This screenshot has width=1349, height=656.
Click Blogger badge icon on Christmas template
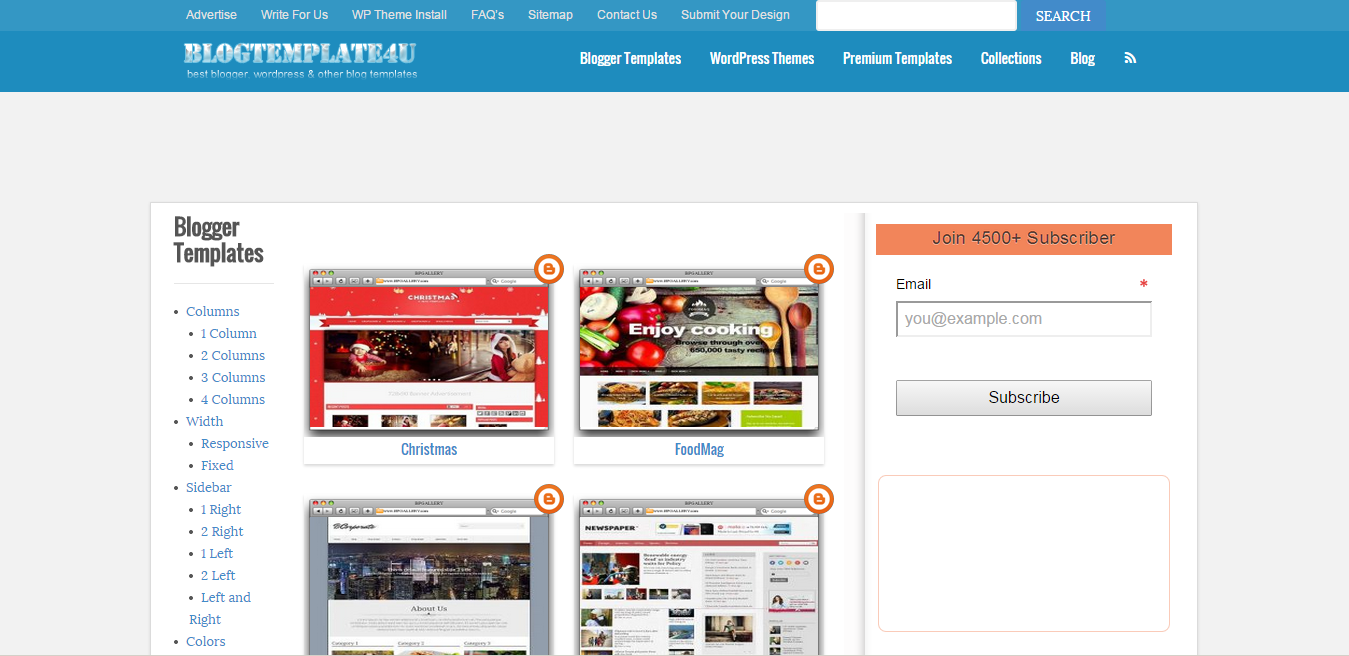click(549, 269)
